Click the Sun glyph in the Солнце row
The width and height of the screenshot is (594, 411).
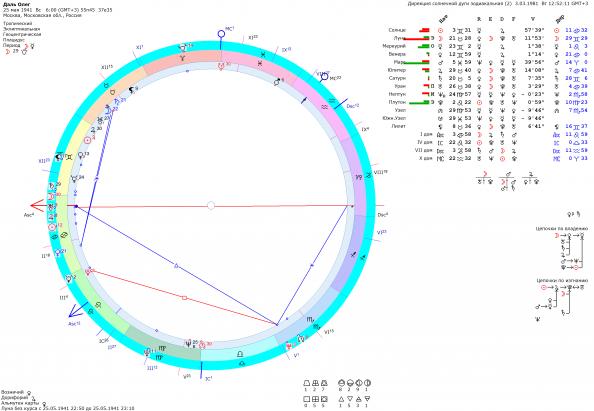(x=441, y=30)
